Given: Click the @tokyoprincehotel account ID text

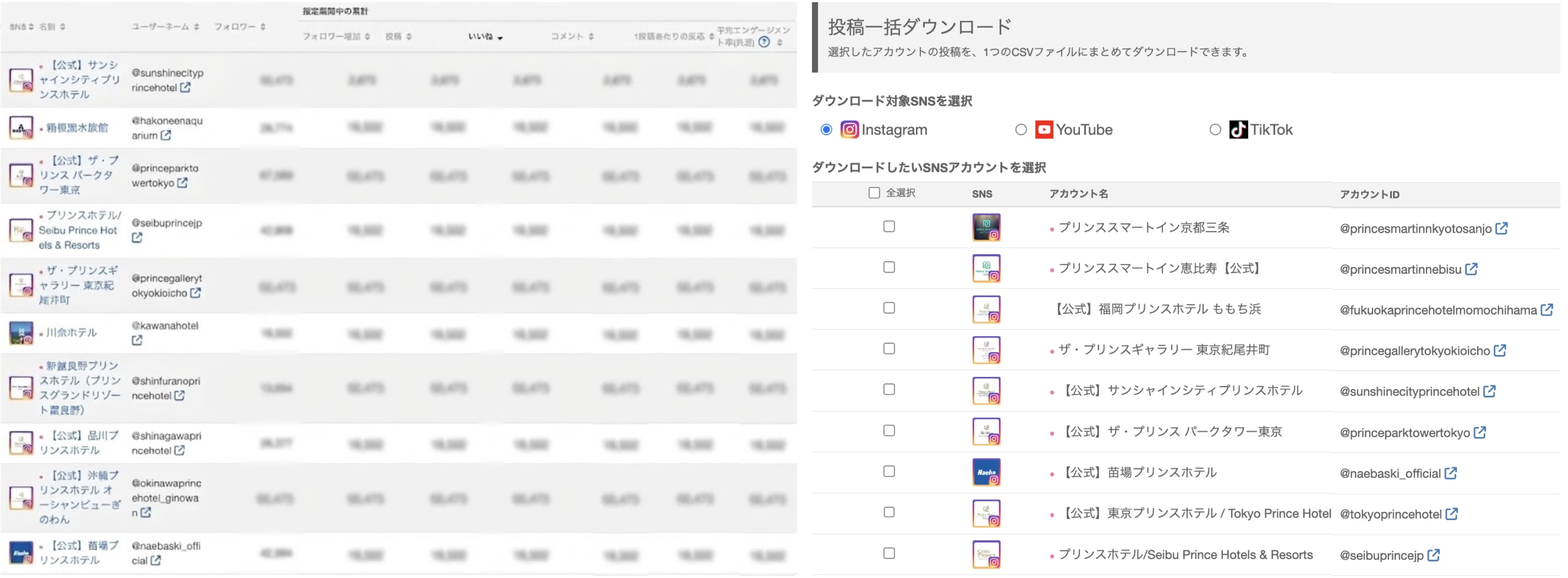Looking at the screenshot, I should [x=1390, y=515].
